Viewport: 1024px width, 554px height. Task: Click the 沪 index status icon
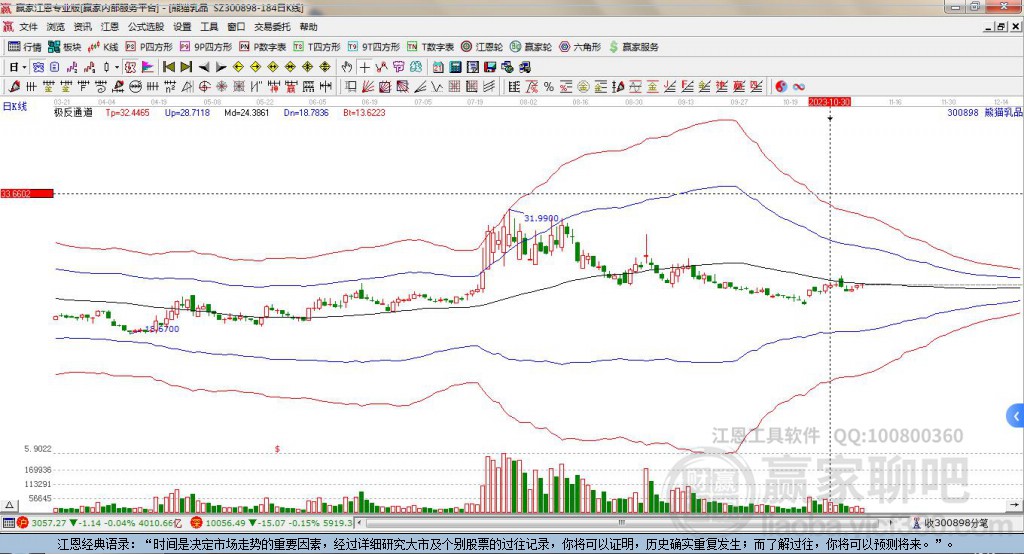pyautogui.click(x=23, y=523)
